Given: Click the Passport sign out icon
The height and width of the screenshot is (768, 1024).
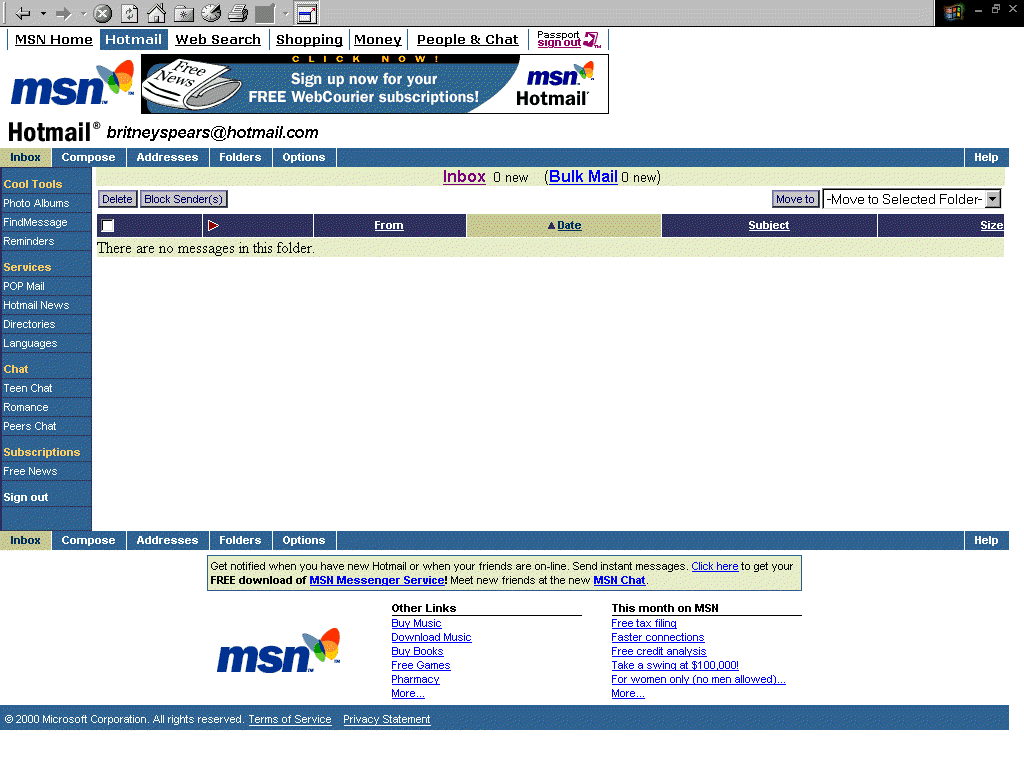Looking at the screenshot, I should coord(569,39).
